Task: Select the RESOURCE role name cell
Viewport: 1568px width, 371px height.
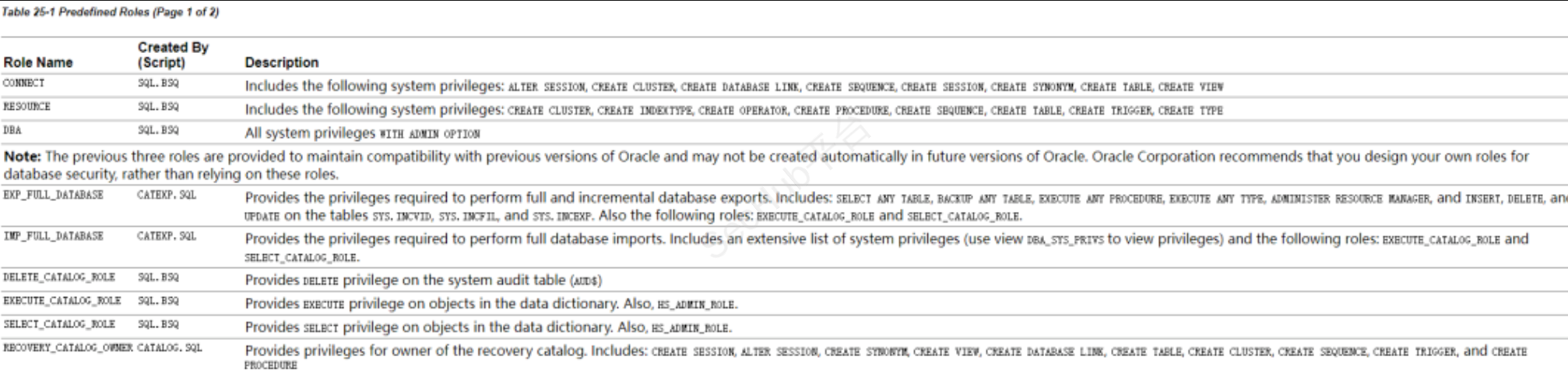Action: click(27, 107)
